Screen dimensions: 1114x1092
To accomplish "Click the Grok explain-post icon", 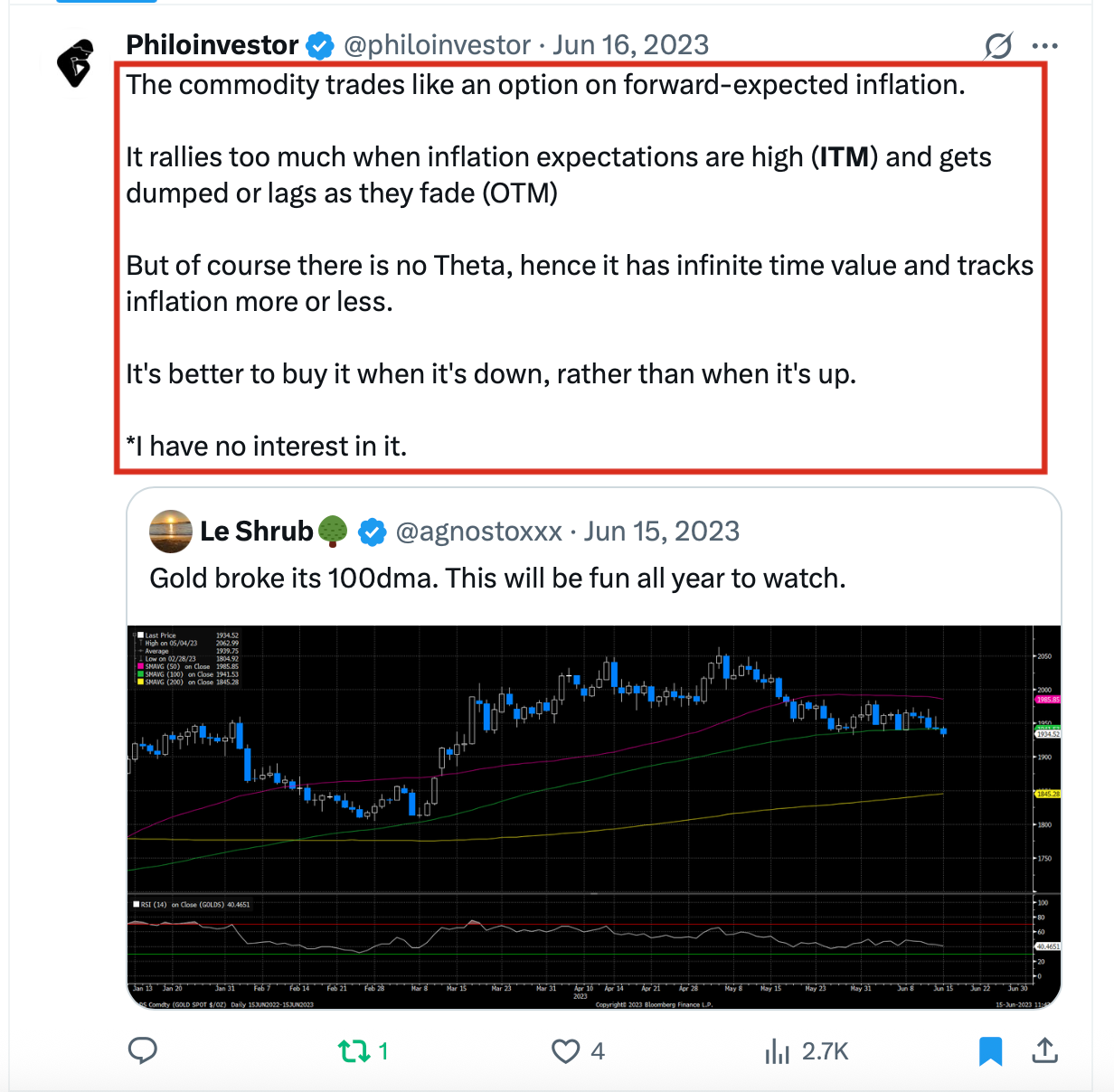I will 998,45.
